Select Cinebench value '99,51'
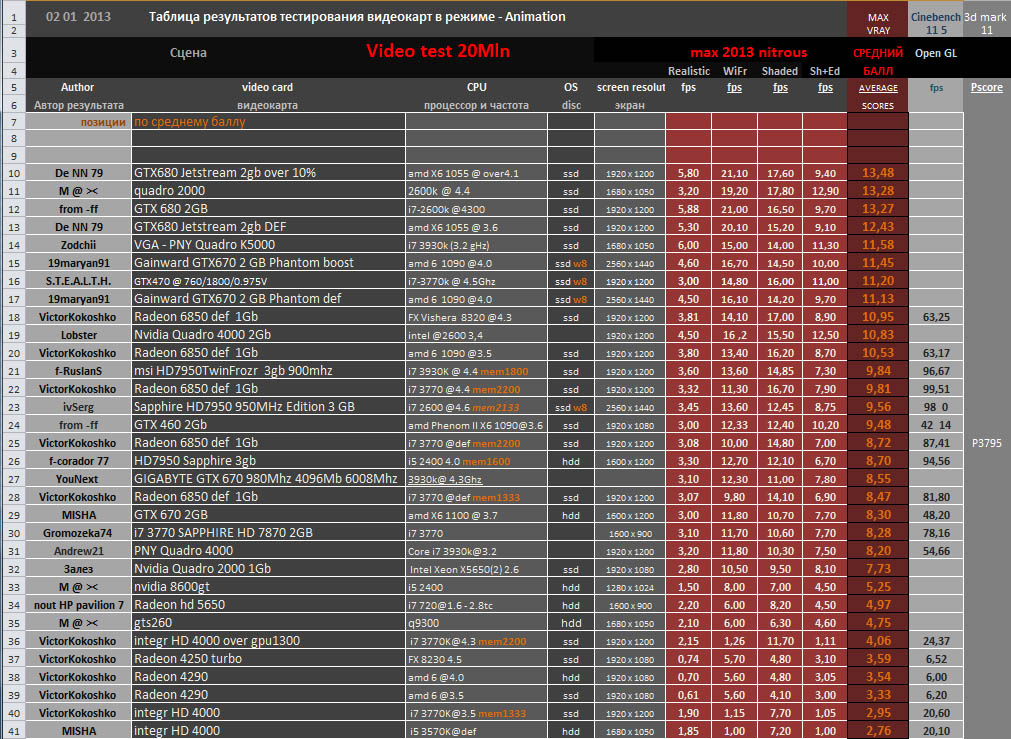The width and height of the screenshot is (1011, 739). pos(936,389)
